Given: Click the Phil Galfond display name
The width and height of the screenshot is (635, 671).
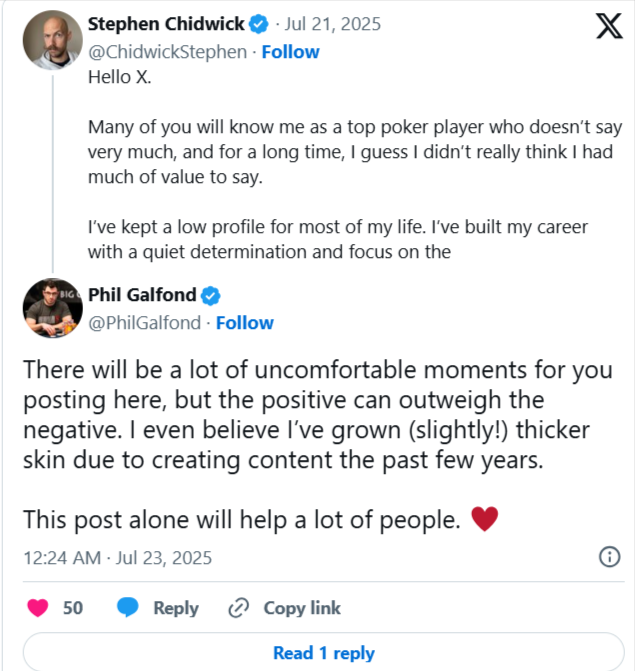Looking at the screenshot, I should [143, 295].
